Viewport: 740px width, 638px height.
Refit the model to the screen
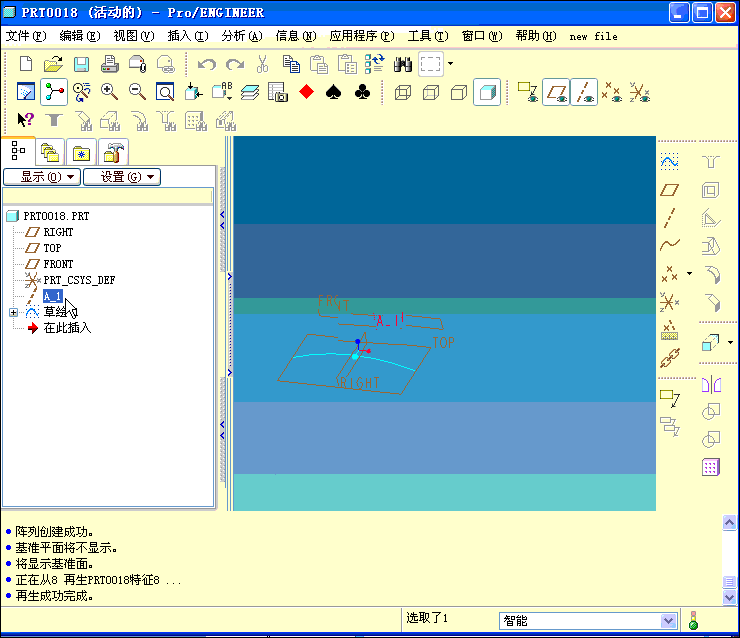pyautogui.click(x=165, y=92)
